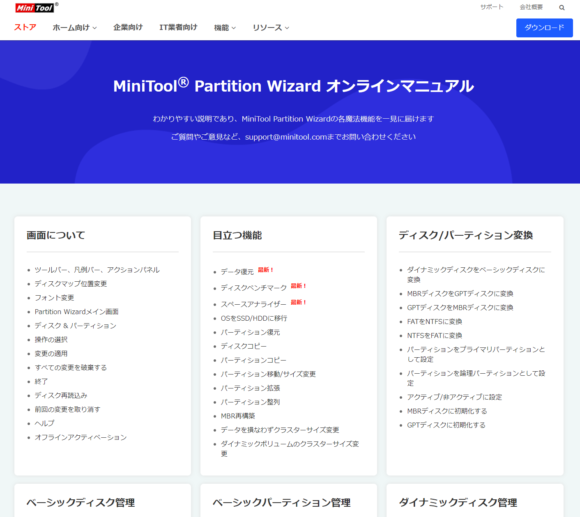Open パーティションをプライマリパーティションとして設定 link

(476, 354)
